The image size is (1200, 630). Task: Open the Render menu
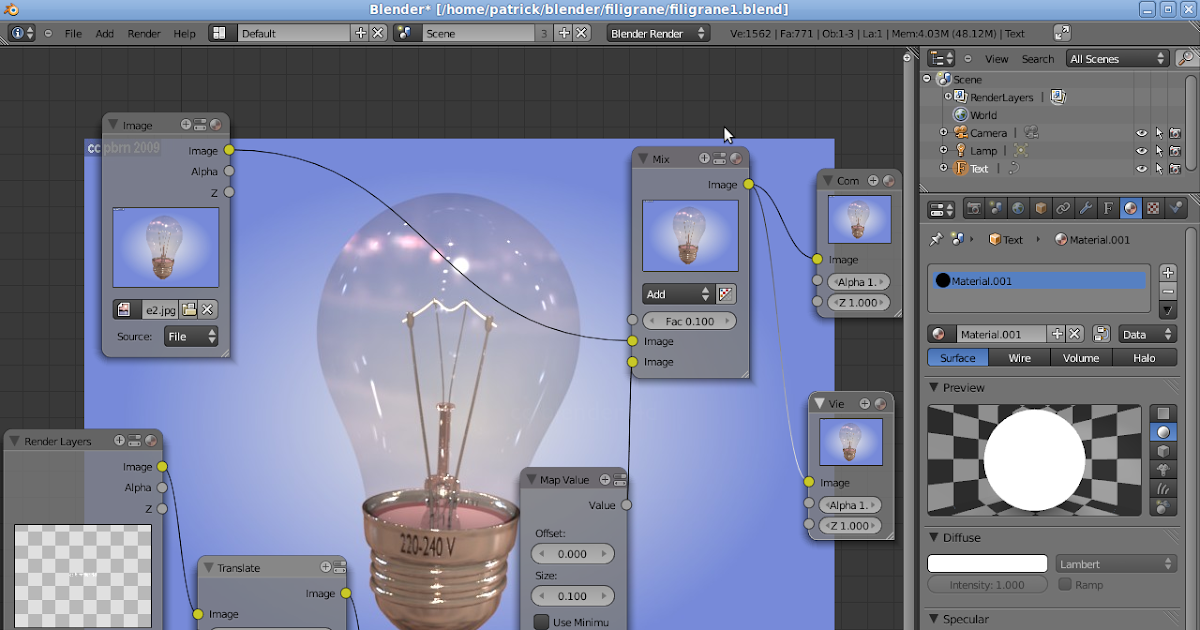144,33
